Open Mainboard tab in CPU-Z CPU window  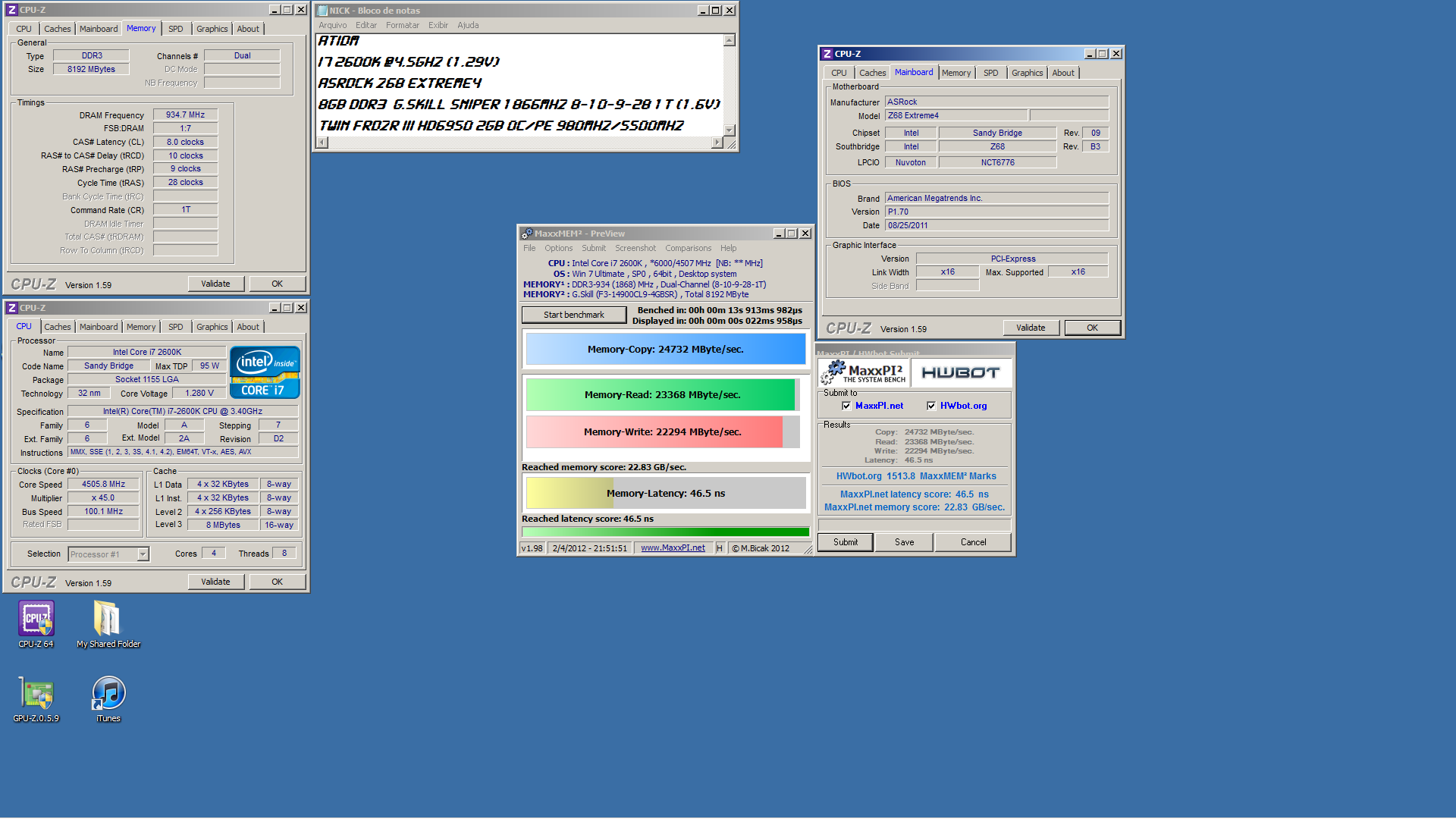[99, 327]
